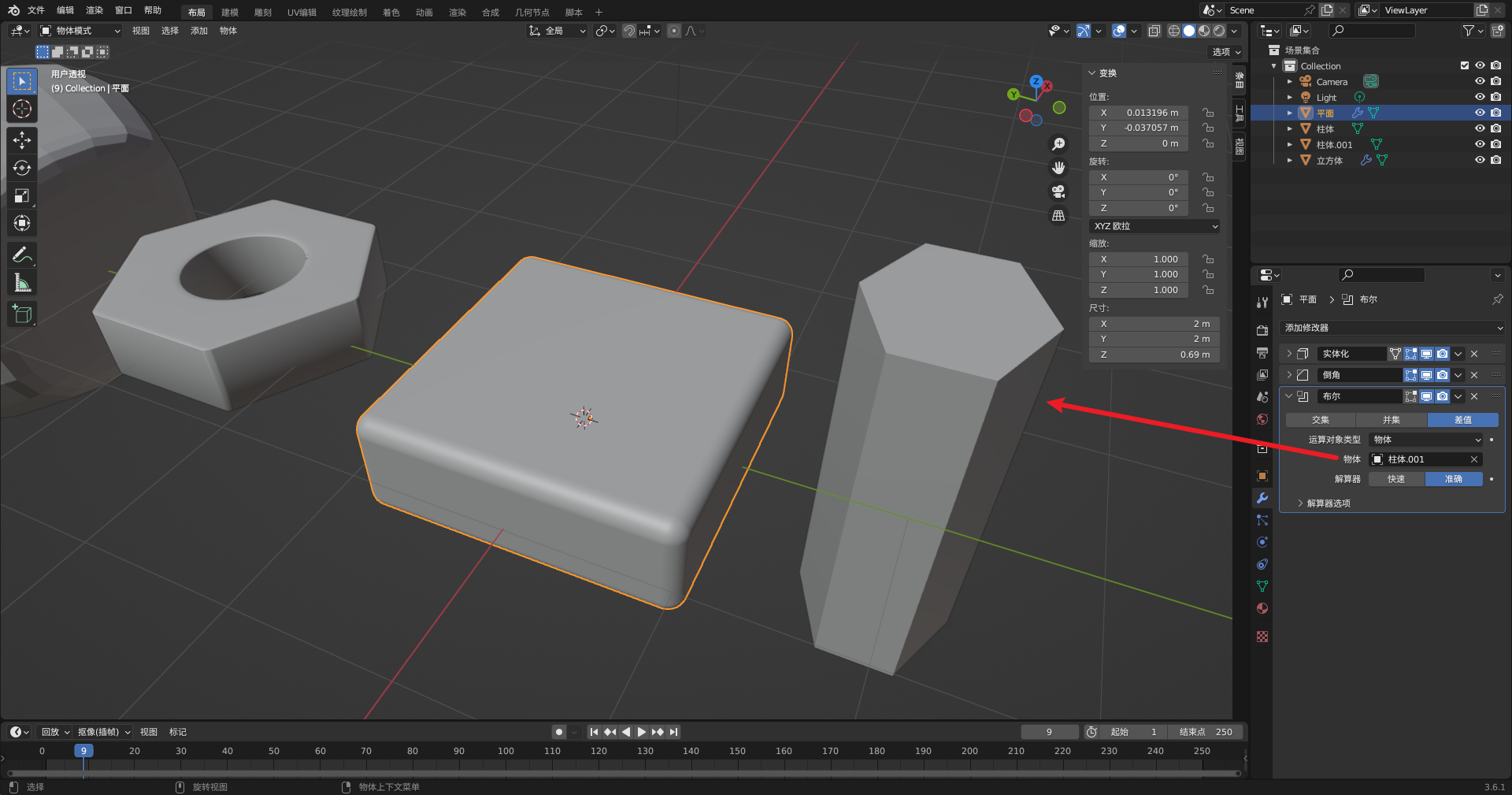Select the Annotate pencil tool
The width and height of the screenshot is (1512, 795).
pos(22,254)
